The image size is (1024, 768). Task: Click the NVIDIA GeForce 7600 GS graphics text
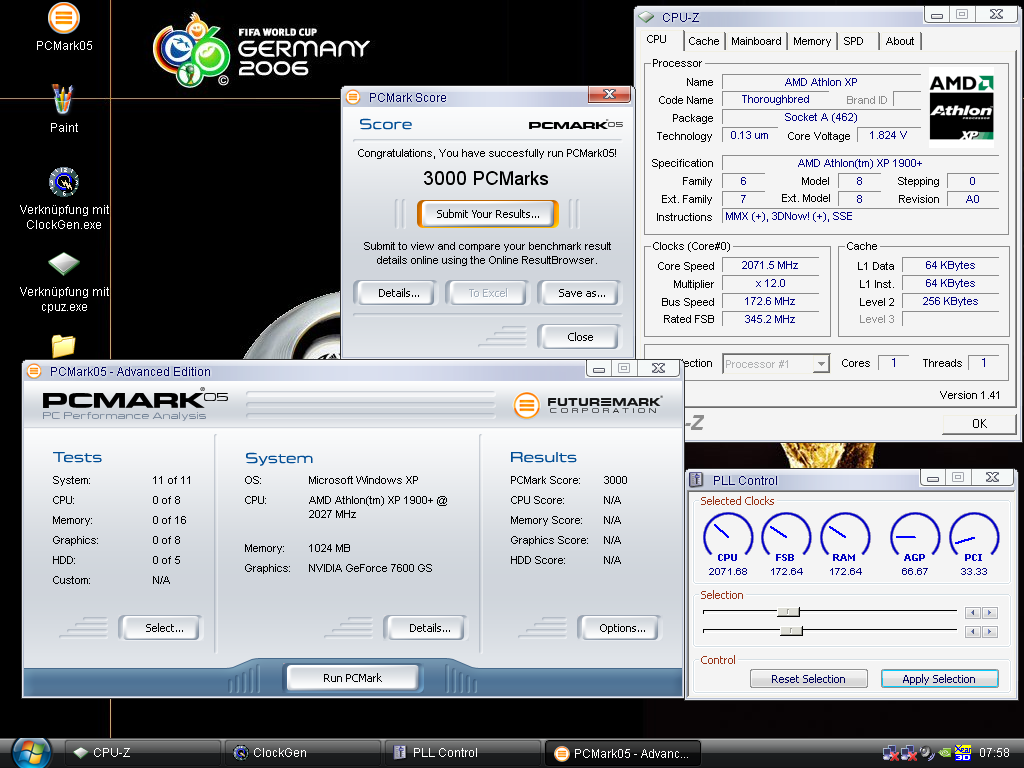click(370, 568)
